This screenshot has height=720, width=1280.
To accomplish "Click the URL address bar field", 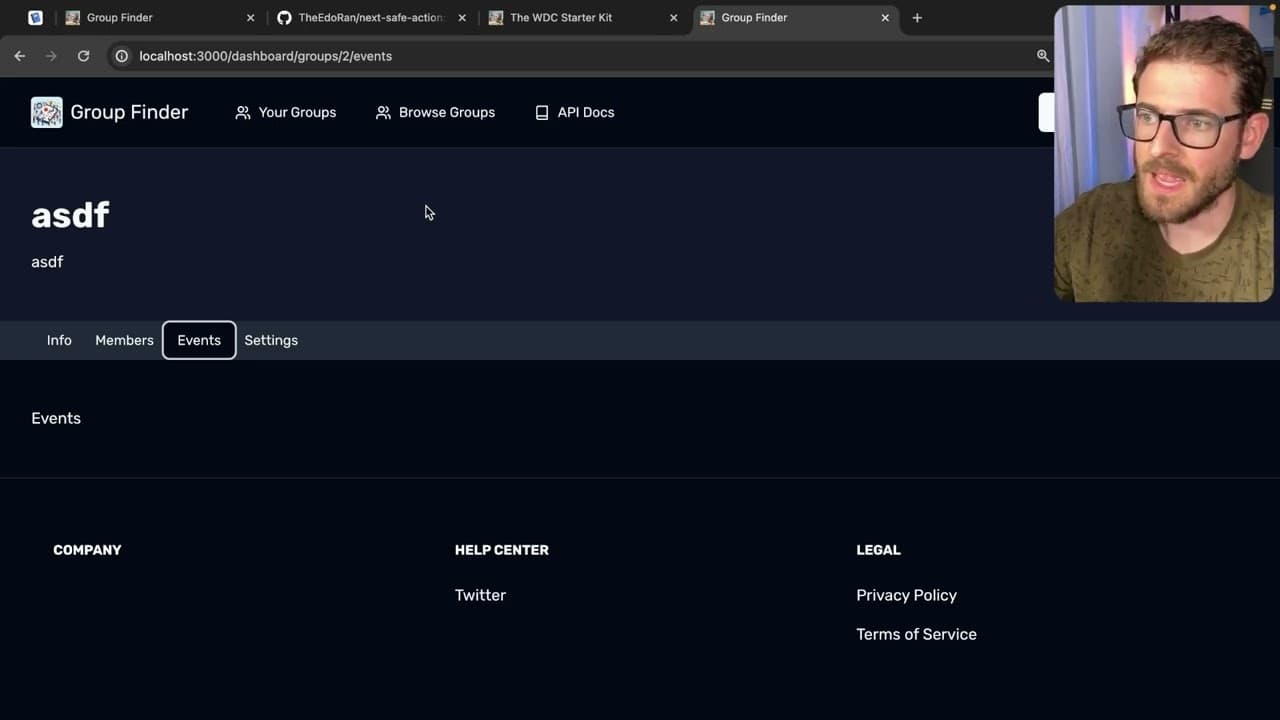I will click(x=580, y=56).
